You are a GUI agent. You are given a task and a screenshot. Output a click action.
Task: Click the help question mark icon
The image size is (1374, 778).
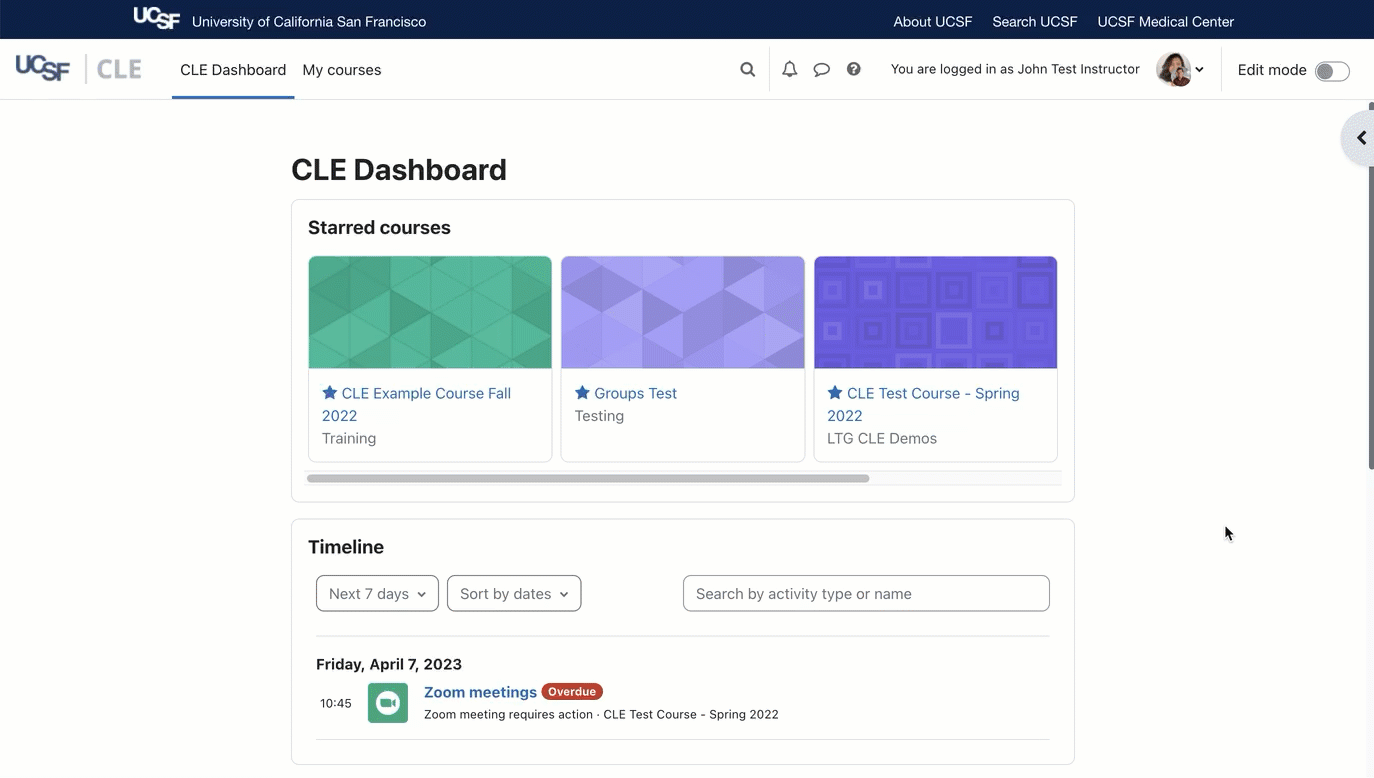pos(853,69)
